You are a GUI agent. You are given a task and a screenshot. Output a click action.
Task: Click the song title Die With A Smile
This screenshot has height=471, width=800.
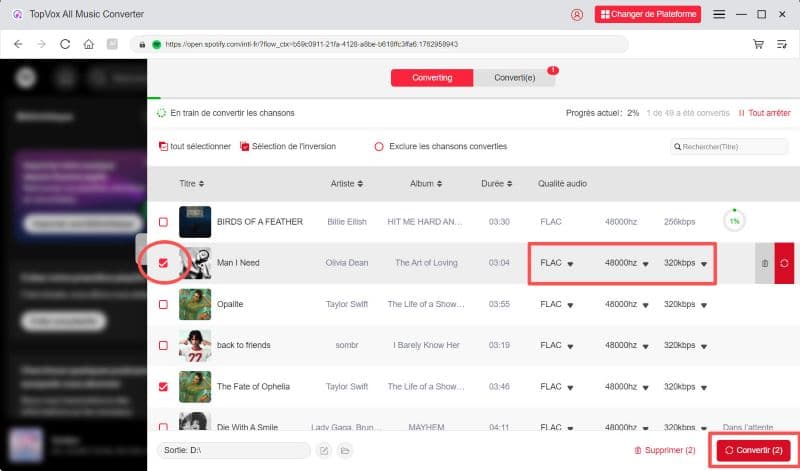tap(247, 427)
